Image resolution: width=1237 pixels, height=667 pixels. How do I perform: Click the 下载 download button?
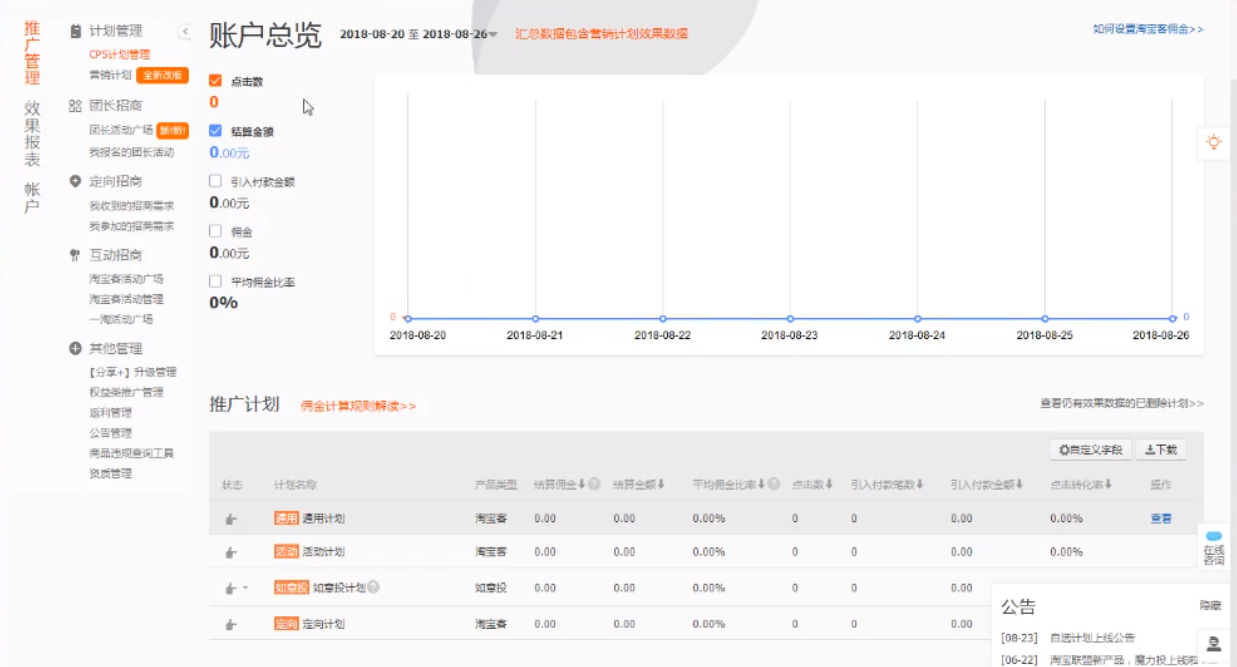(x=1160, y=450)
